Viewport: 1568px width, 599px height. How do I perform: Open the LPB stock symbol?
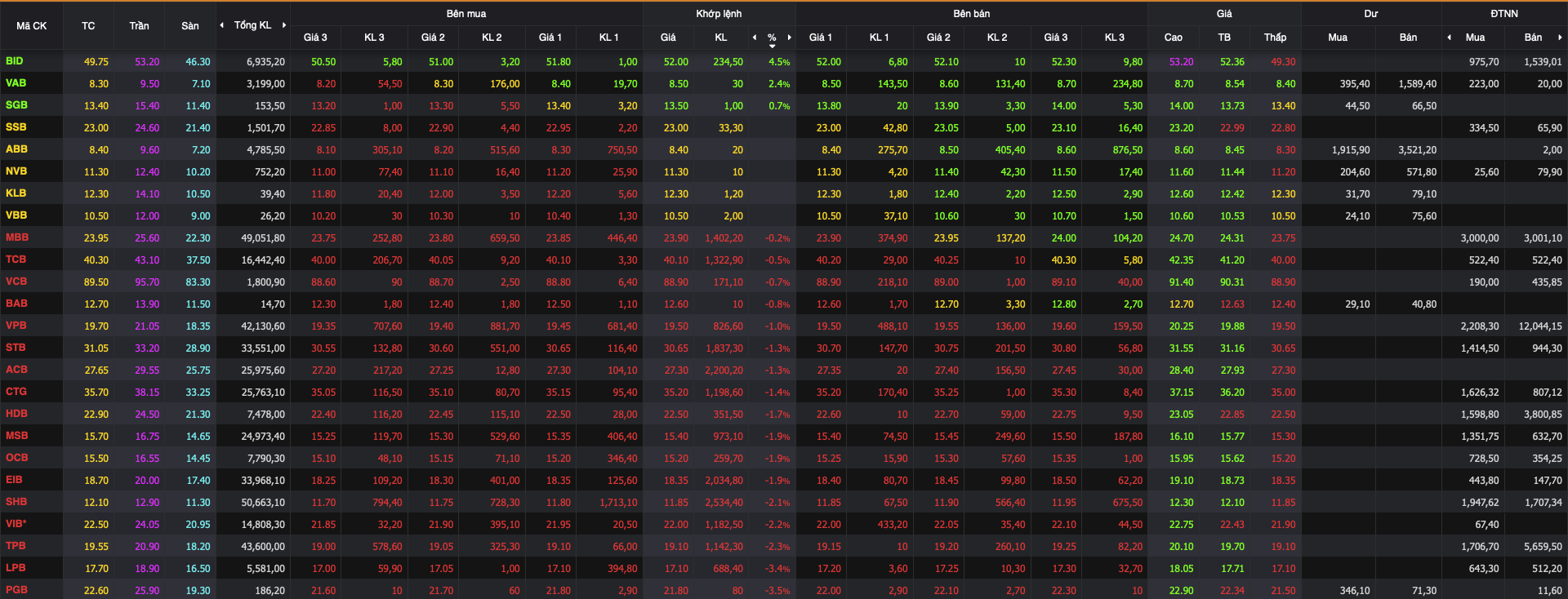pyautogui.click(x=16, y=568)
